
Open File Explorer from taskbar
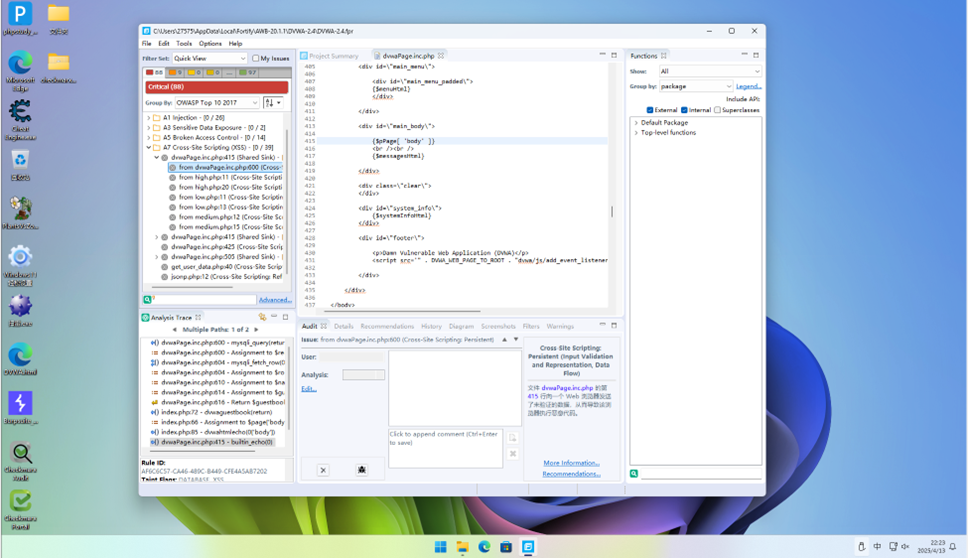point(462,547)
